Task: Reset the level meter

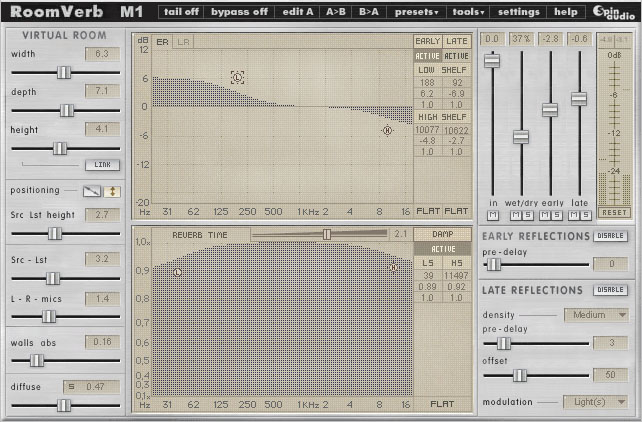Action: [614, 212]
